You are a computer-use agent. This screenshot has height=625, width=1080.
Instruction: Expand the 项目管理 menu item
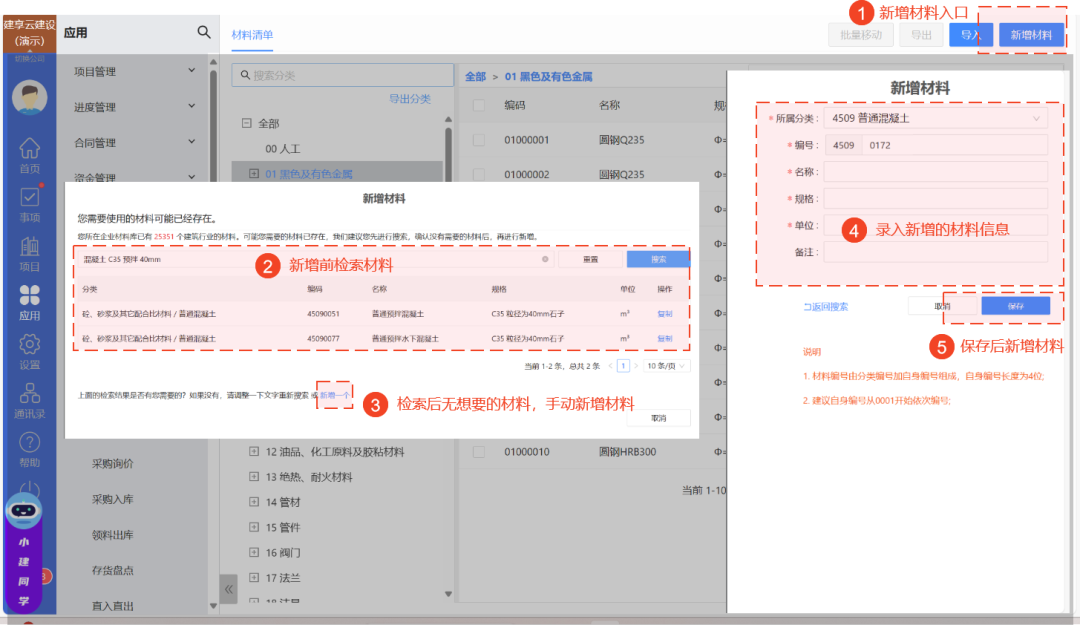[x=135, y=71]
